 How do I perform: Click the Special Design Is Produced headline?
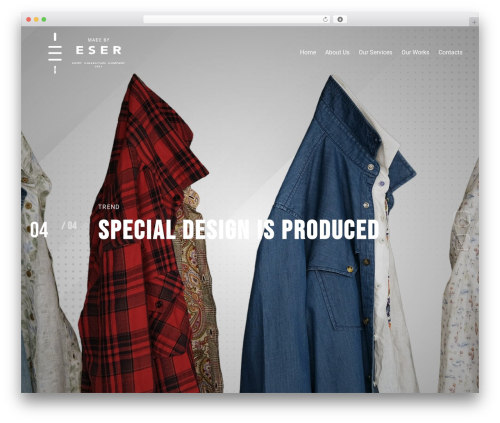coord(239,229)
